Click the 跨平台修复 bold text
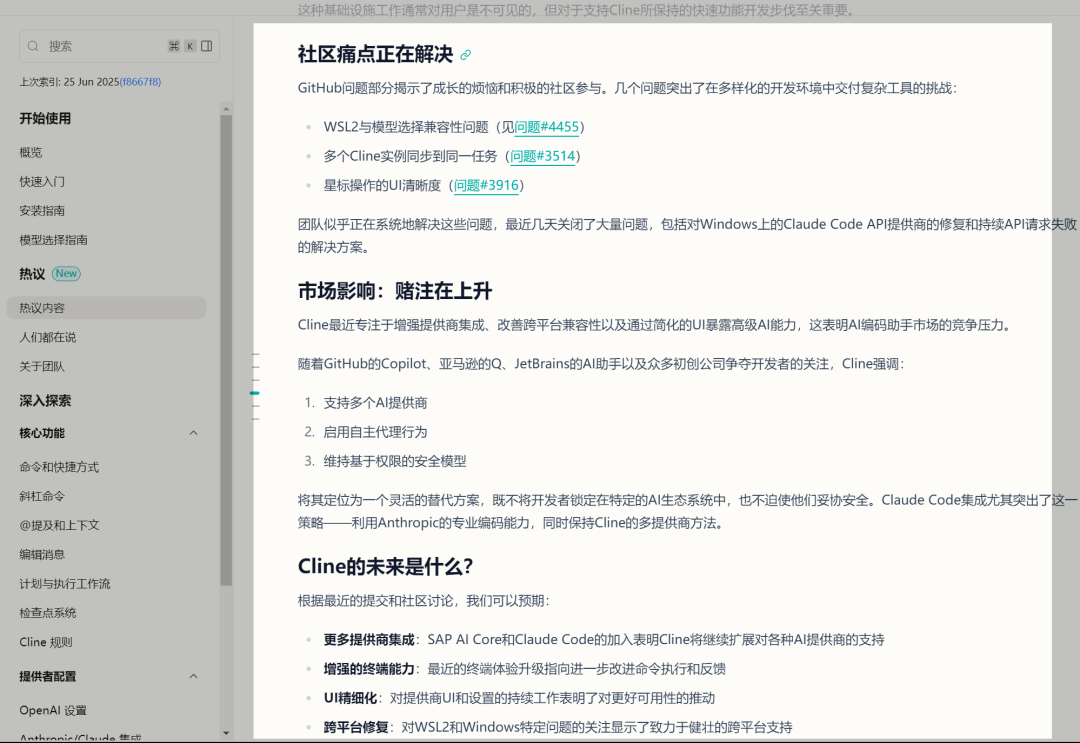The width and height of the screenshot is (1080, 743). [356, 727]
